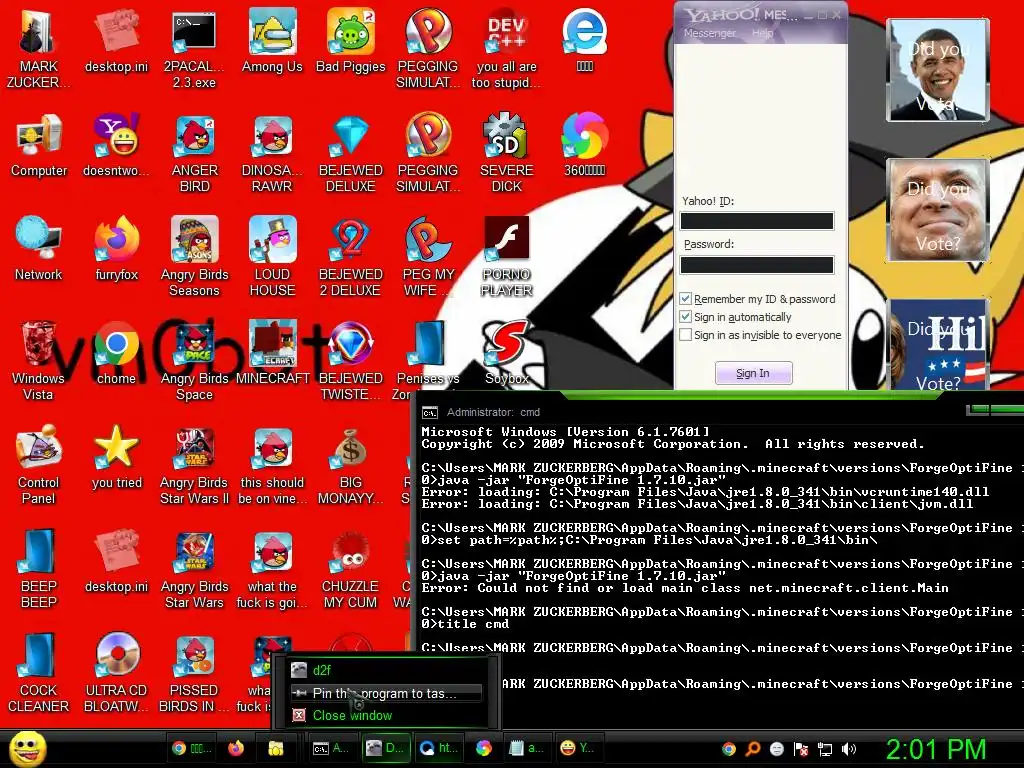Open the Internet Explorer style 'e' icon

pyautogui.click(x=584, y=40)
